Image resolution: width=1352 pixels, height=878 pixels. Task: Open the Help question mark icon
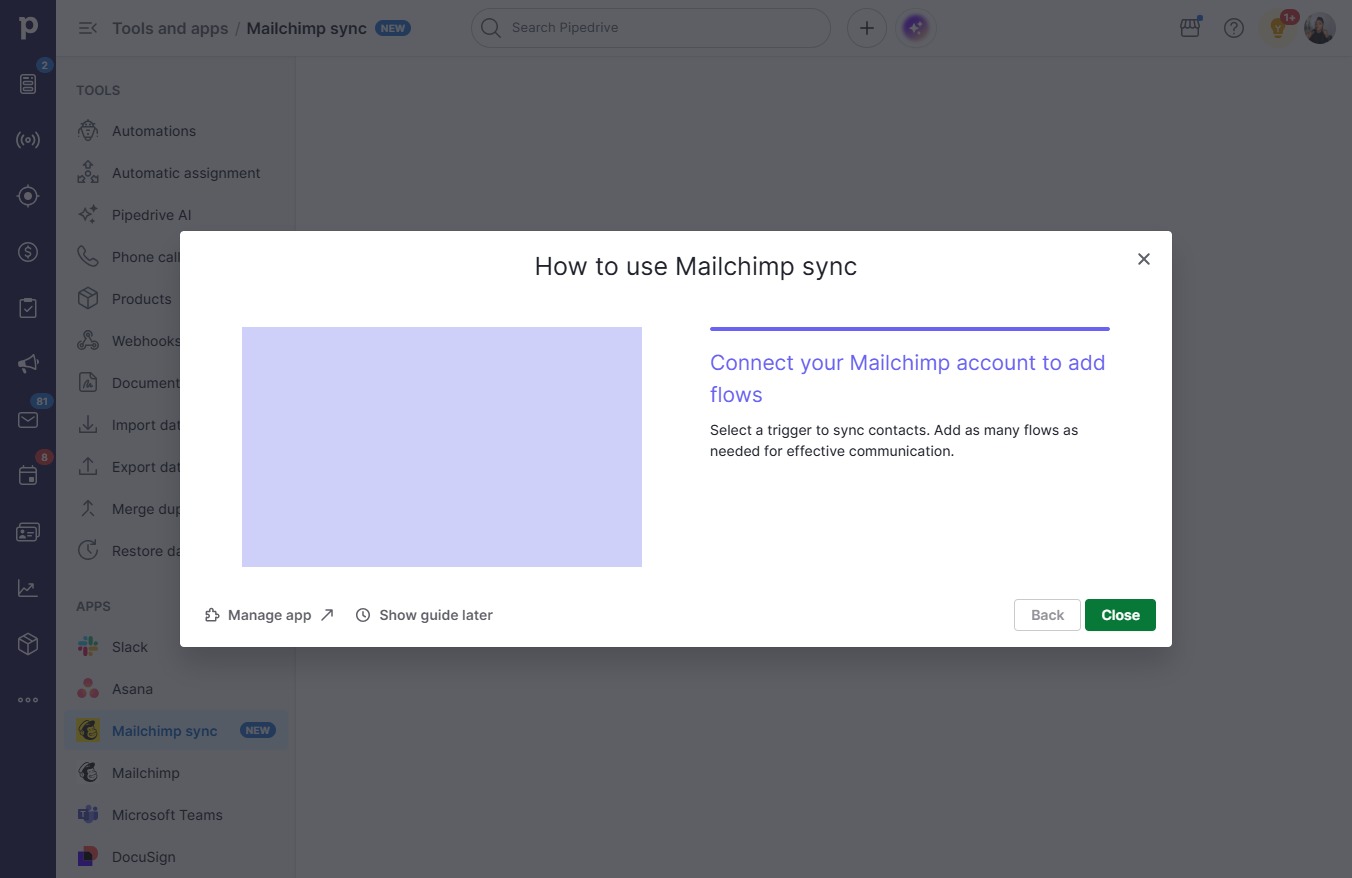click(1234, 28)
